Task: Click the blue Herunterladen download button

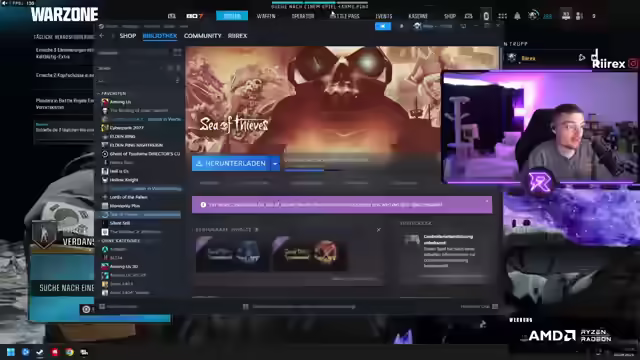Action: (231, 164)
